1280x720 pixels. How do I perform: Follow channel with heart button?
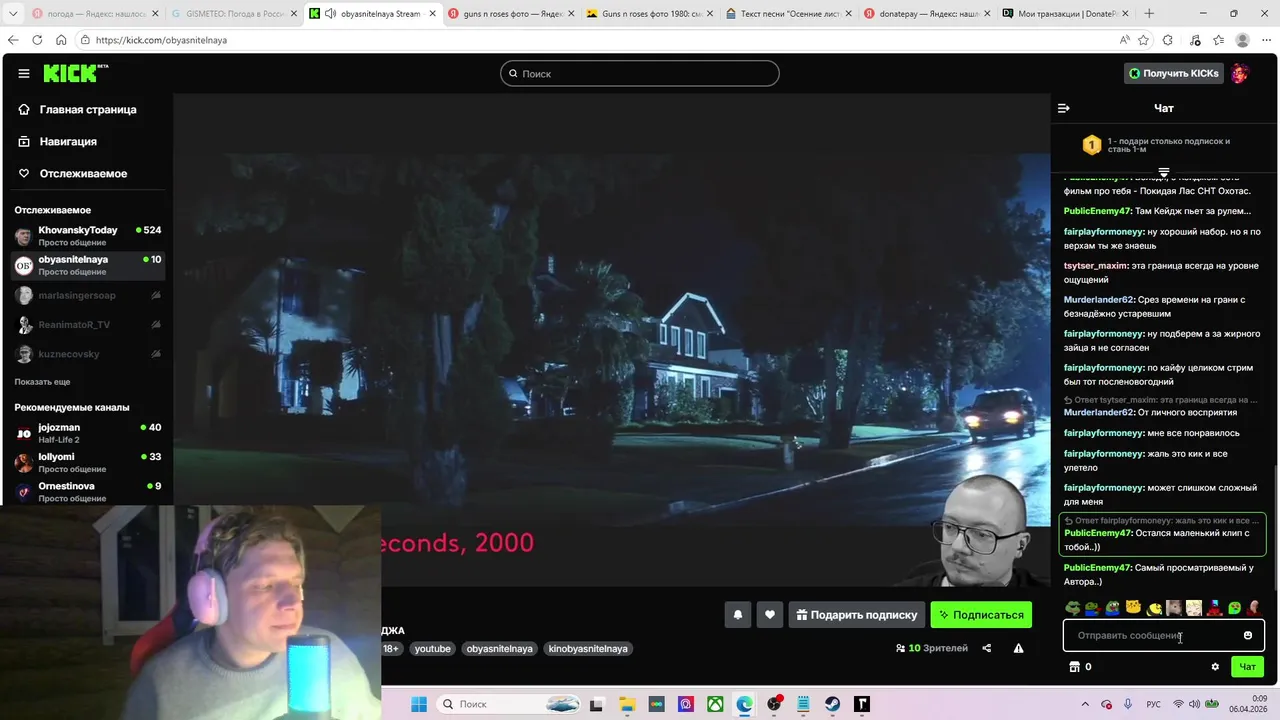pos(769,615)
